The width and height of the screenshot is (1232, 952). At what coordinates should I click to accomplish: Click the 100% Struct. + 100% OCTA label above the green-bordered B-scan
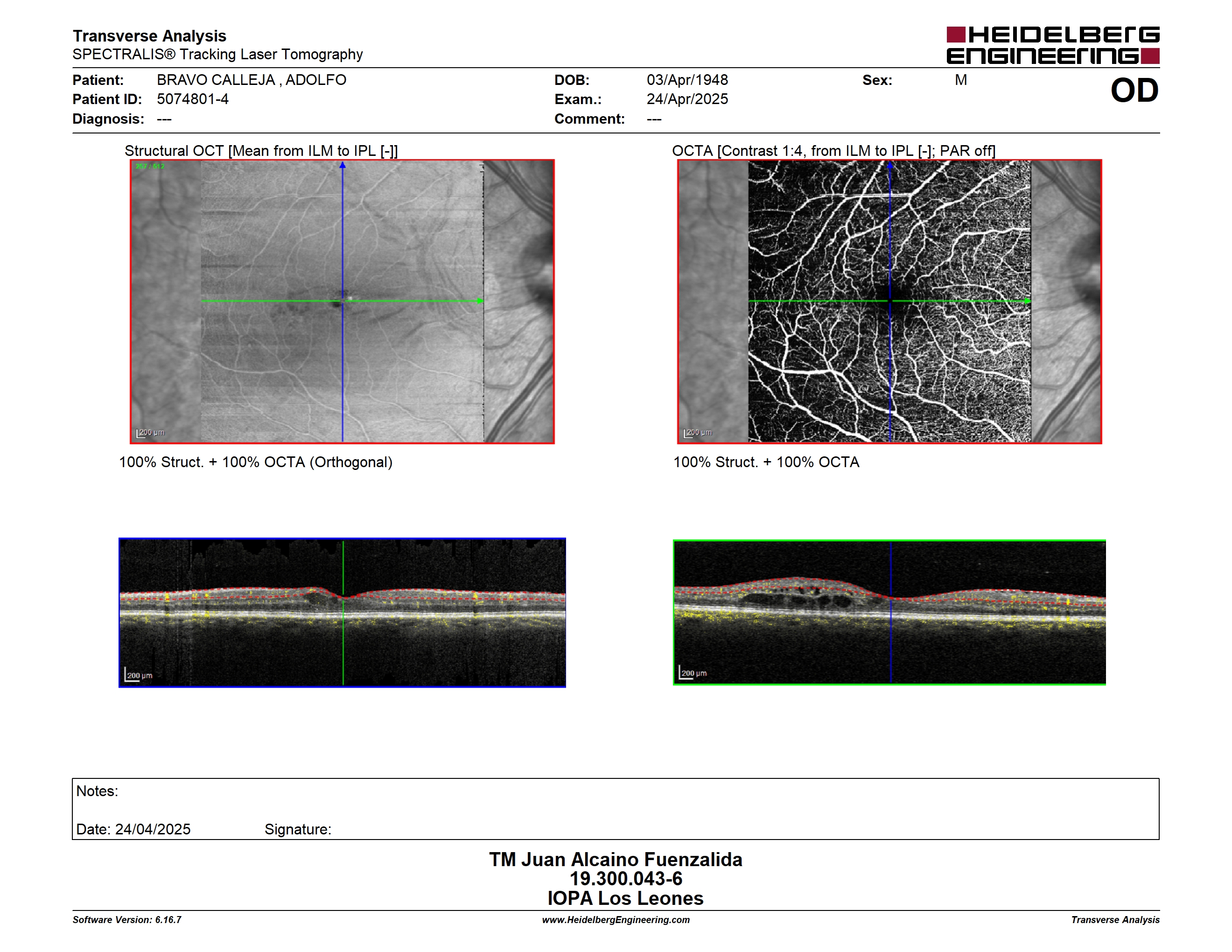[x=766, y=462]
